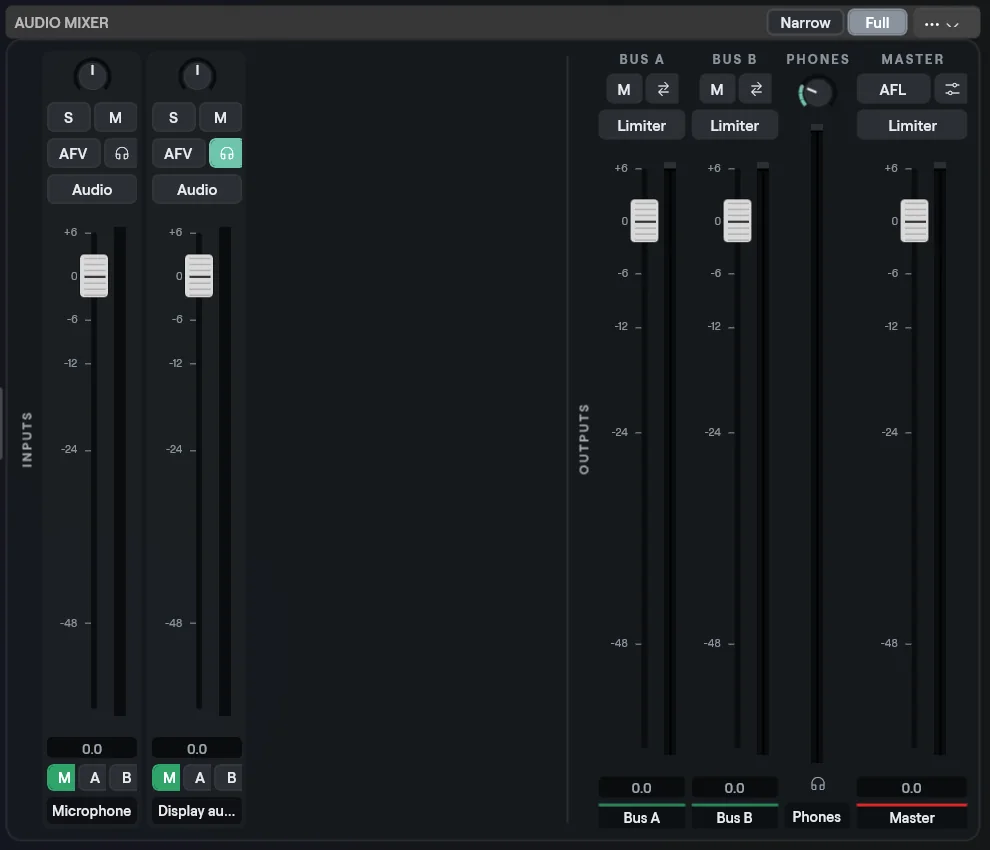Route Display audio to Bus B

(230, 777)
